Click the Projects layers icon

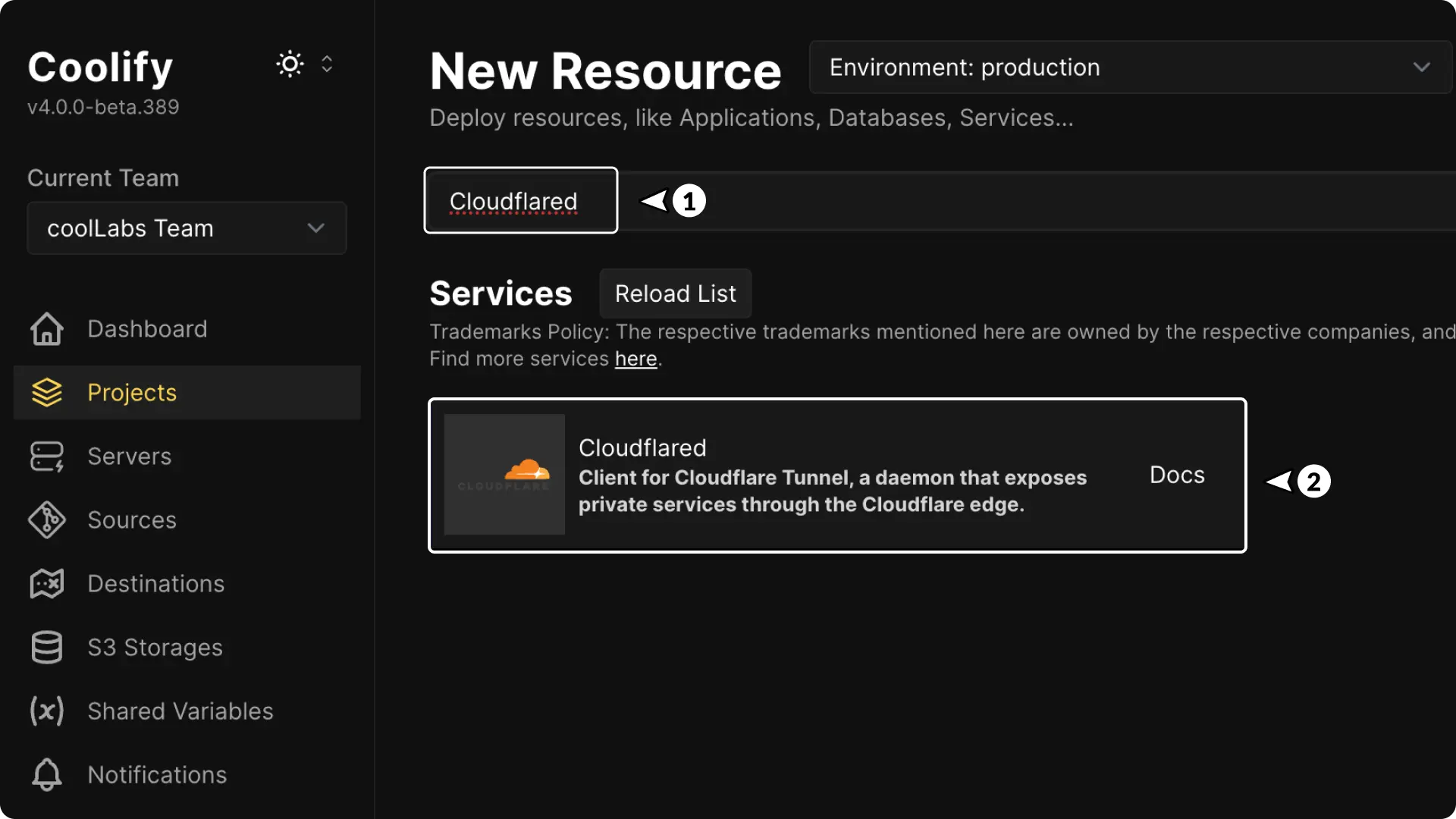(x=46, y=393)
